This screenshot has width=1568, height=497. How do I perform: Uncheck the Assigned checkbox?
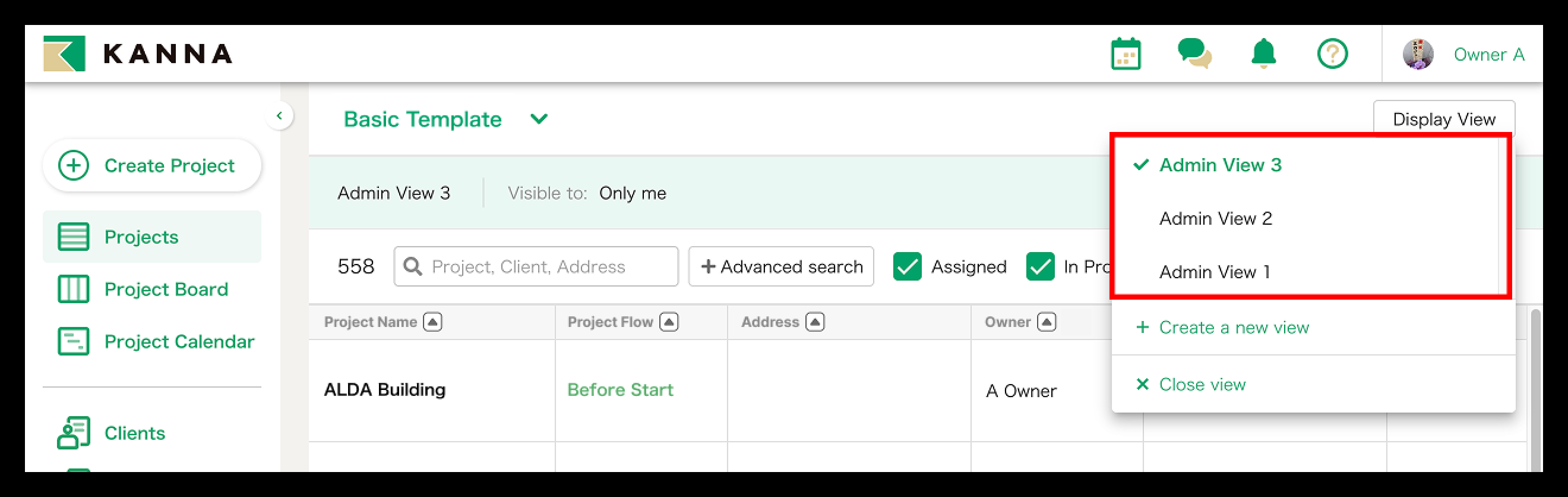907,267
